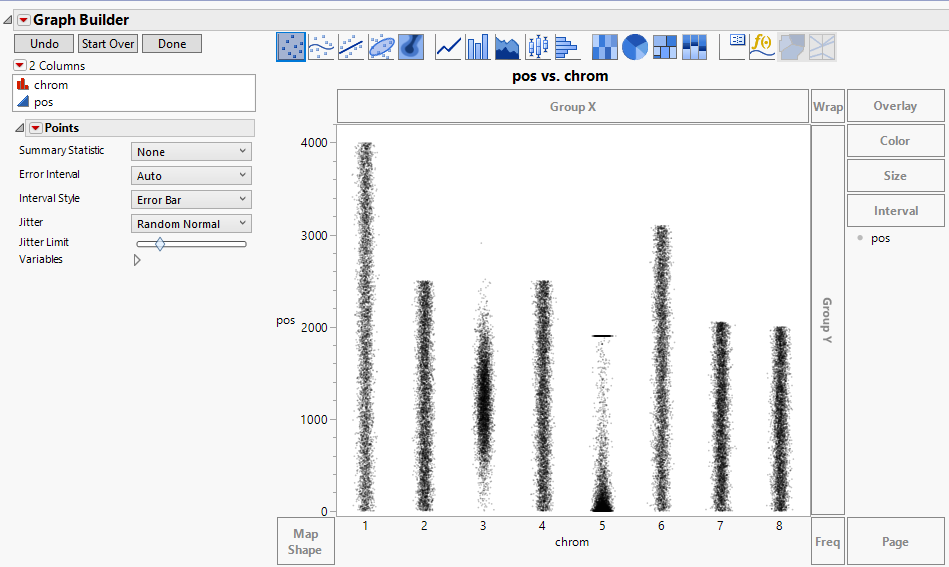Switch to the Pie chart element
Image resolution: width=949 pixels, height=567 pixels.
[635, 46]
